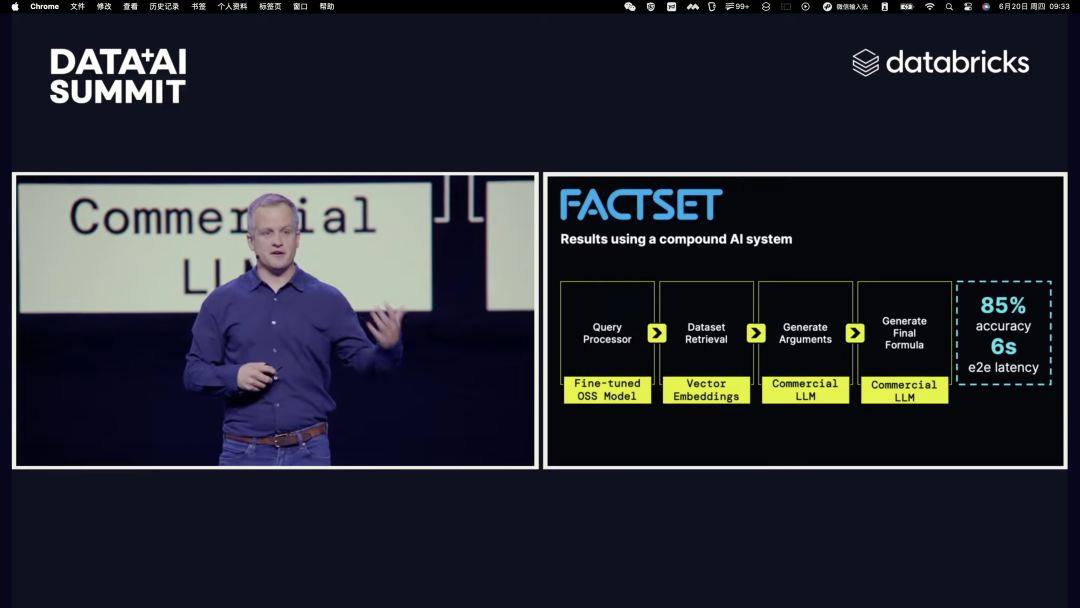Click the 'e2e latency' text
The height and width of the screenshot is (608, 1080).
1003,368
